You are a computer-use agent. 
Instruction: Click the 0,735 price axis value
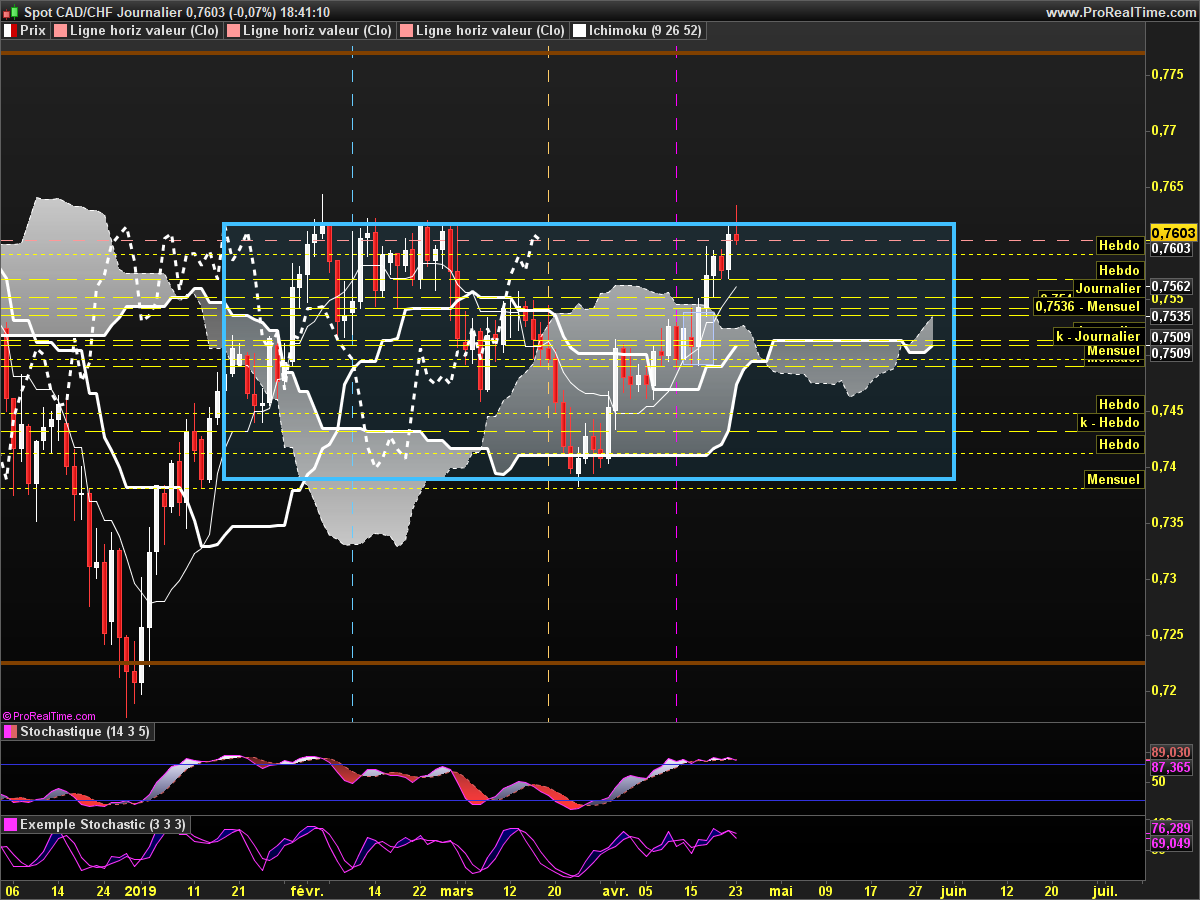pyautogui.click(x=1167, y=522)
